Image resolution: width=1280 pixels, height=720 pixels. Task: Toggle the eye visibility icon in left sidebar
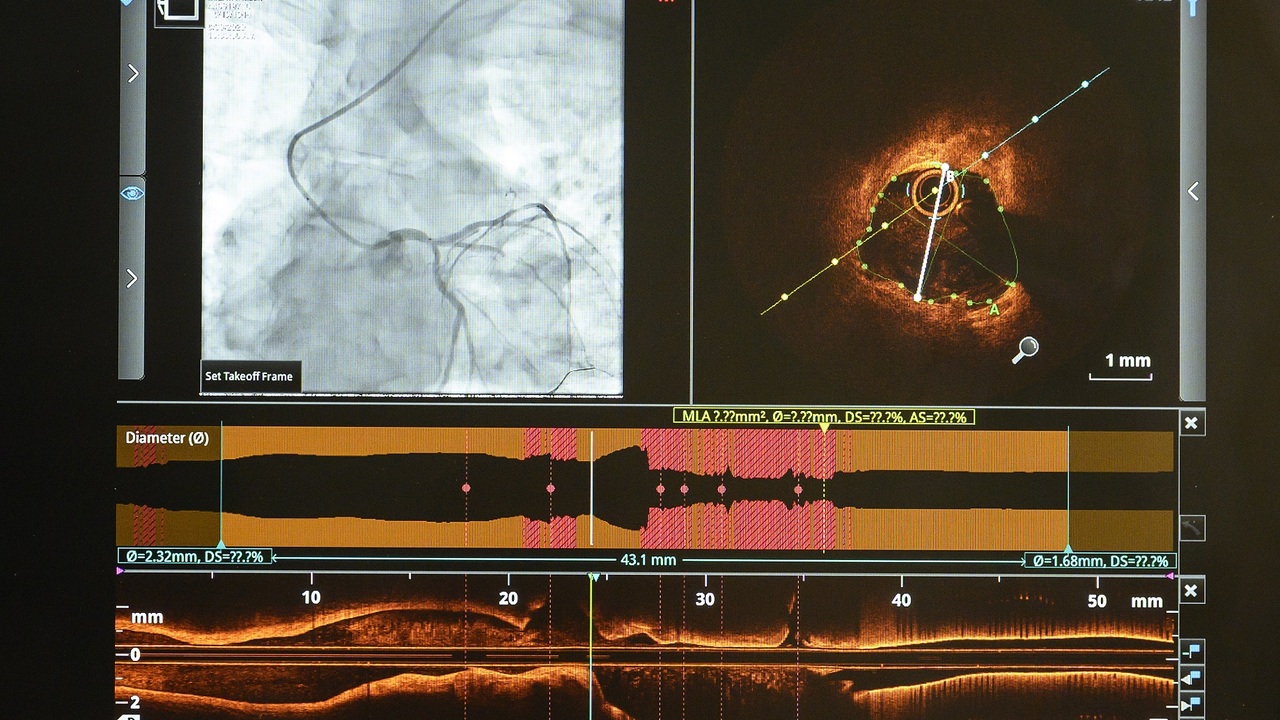(x=132, y=193)
